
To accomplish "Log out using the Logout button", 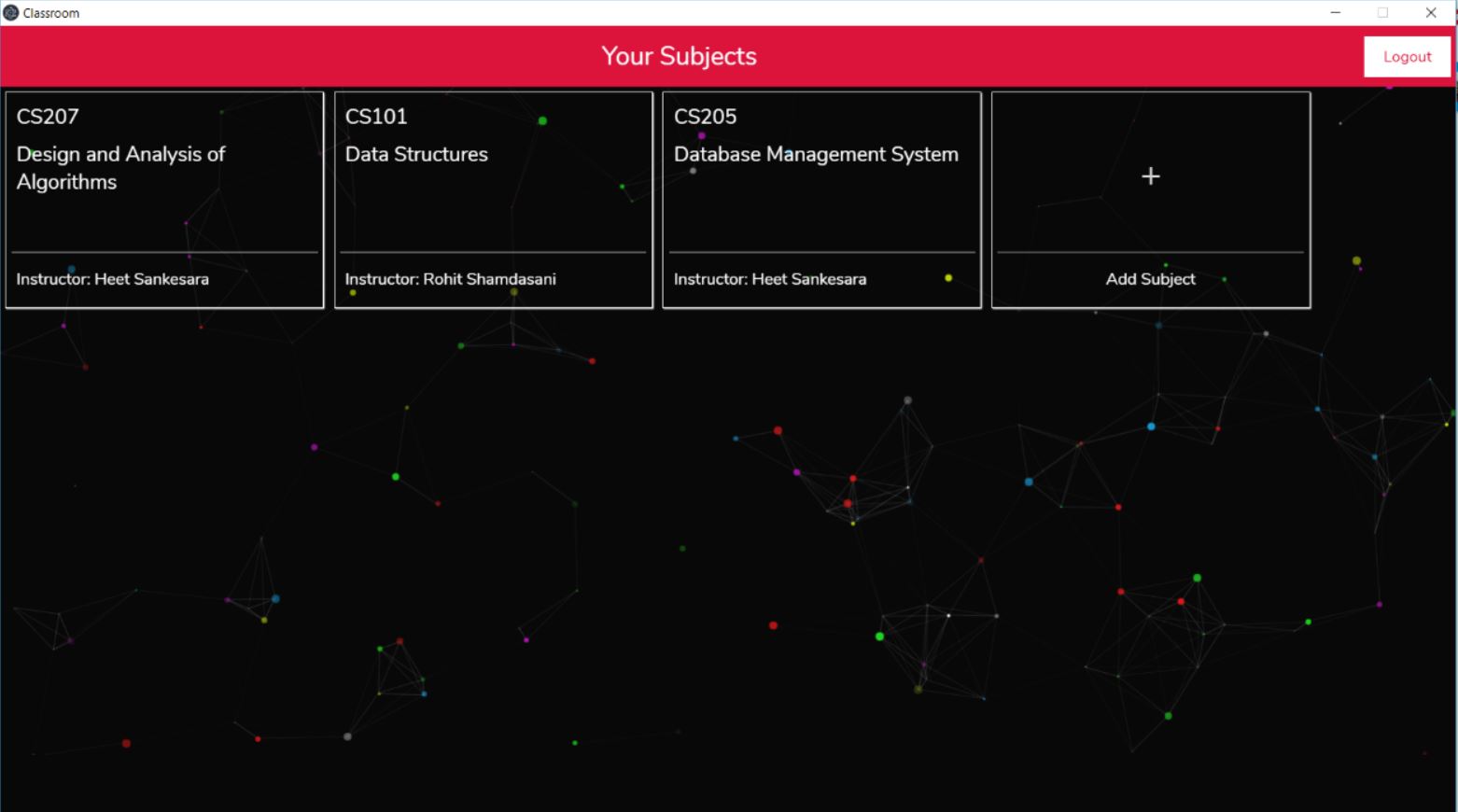I will (1407, 57).
